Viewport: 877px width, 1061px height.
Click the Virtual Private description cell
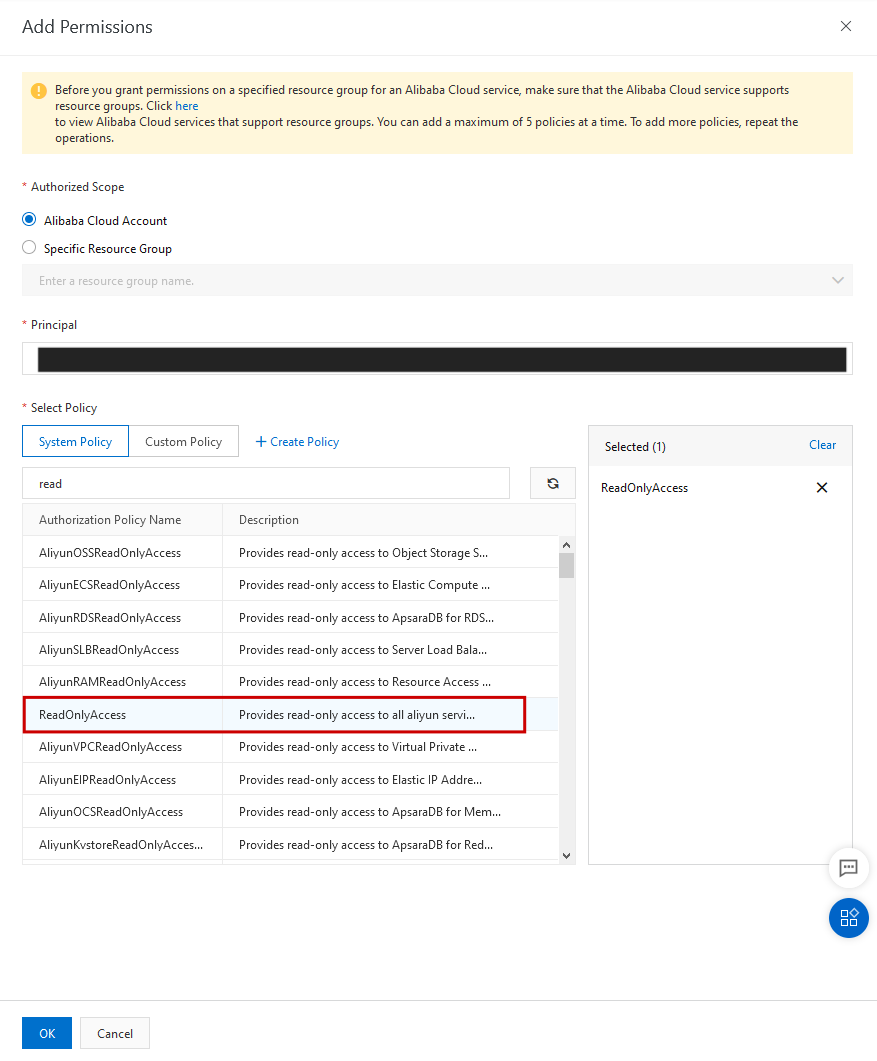click(358, 746)
